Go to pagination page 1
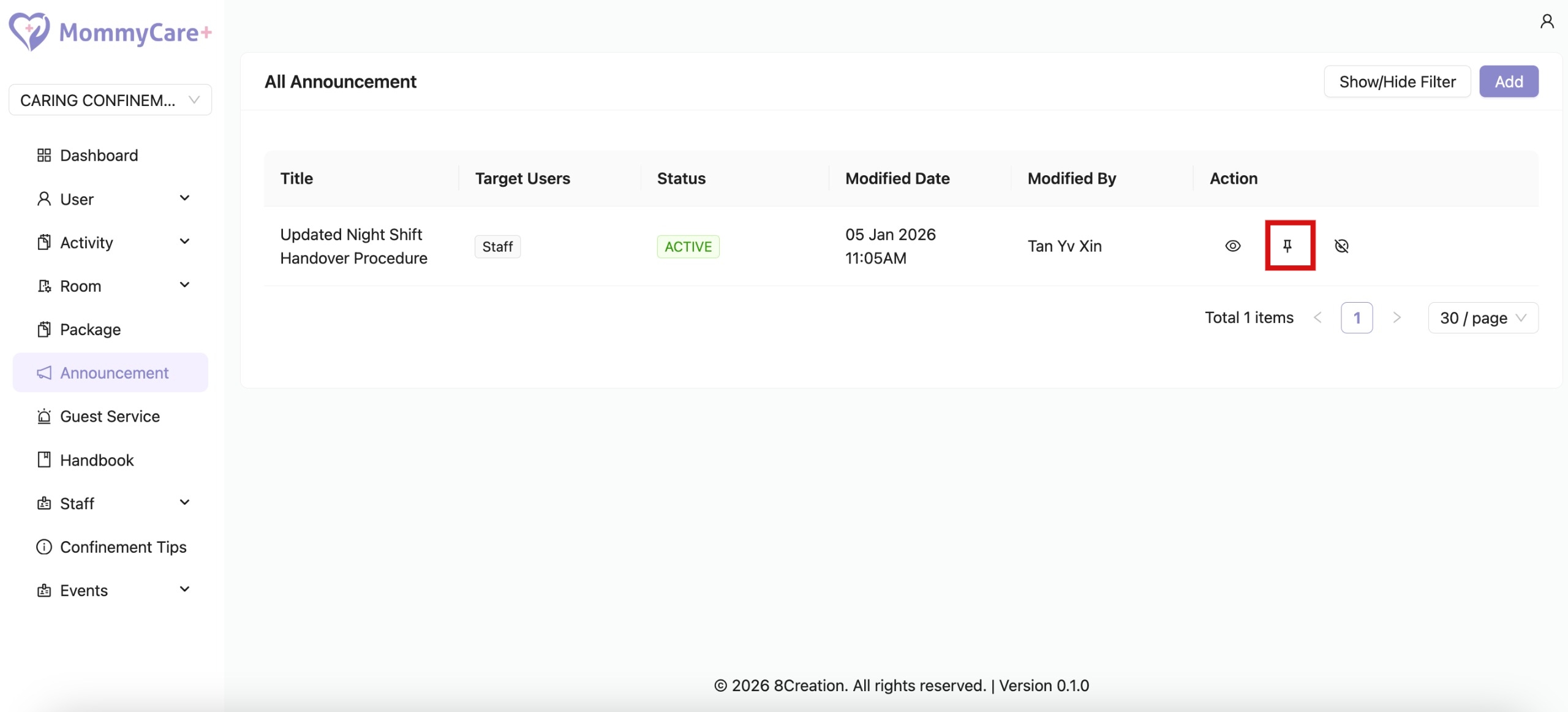 [1356, 318]
